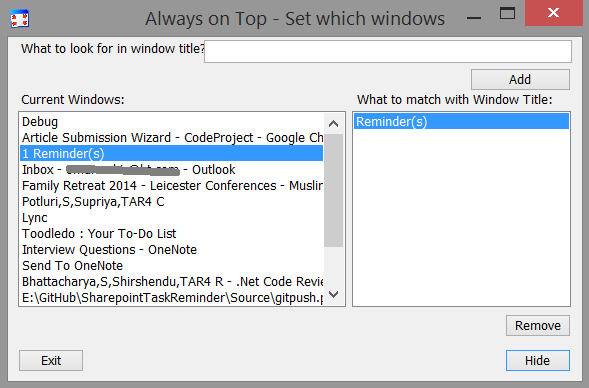This screenshot has height=388, width=589.
Task: Select the 1 Reminder(s) window entry
Action: tap(171, 154)
